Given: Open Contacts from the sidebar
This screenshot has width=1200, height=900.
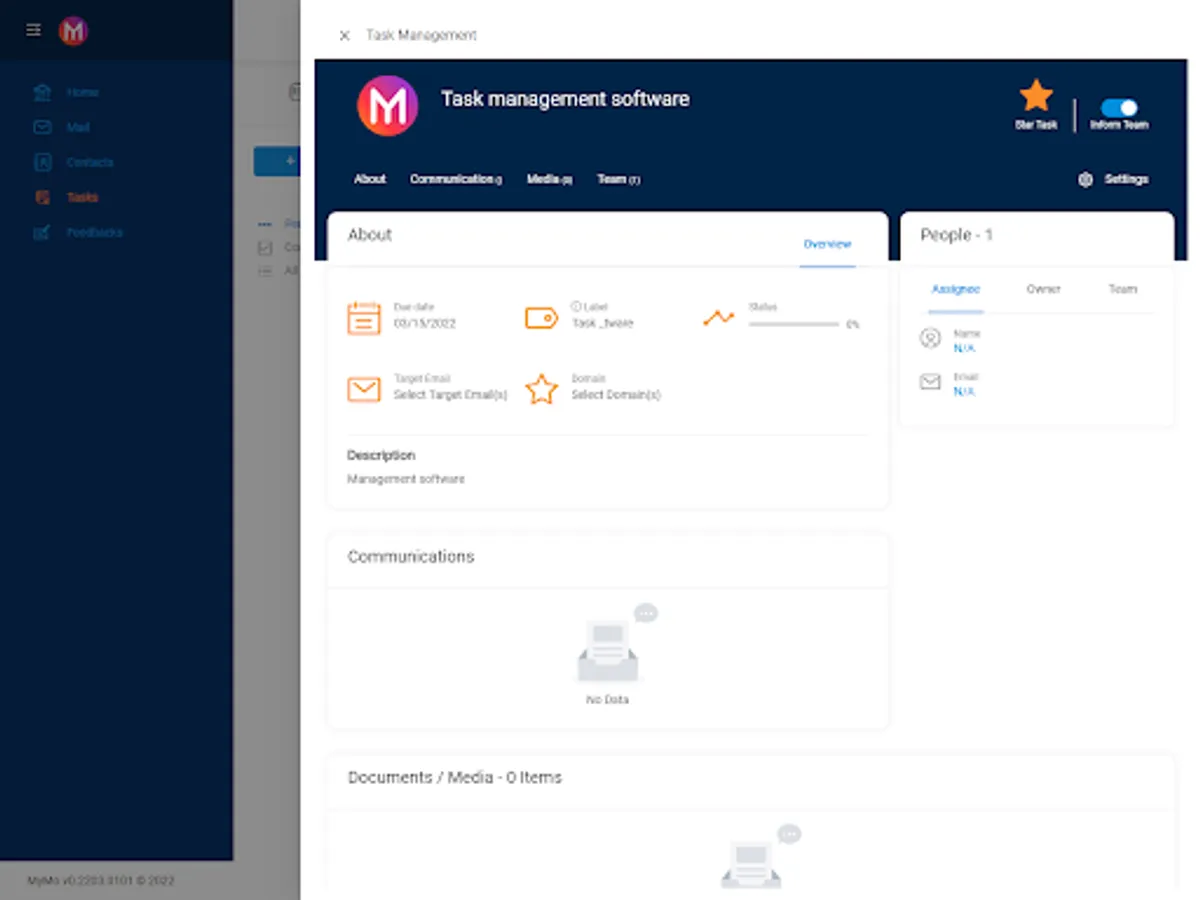Looking at the screenshot, I should tap(90, 162).
